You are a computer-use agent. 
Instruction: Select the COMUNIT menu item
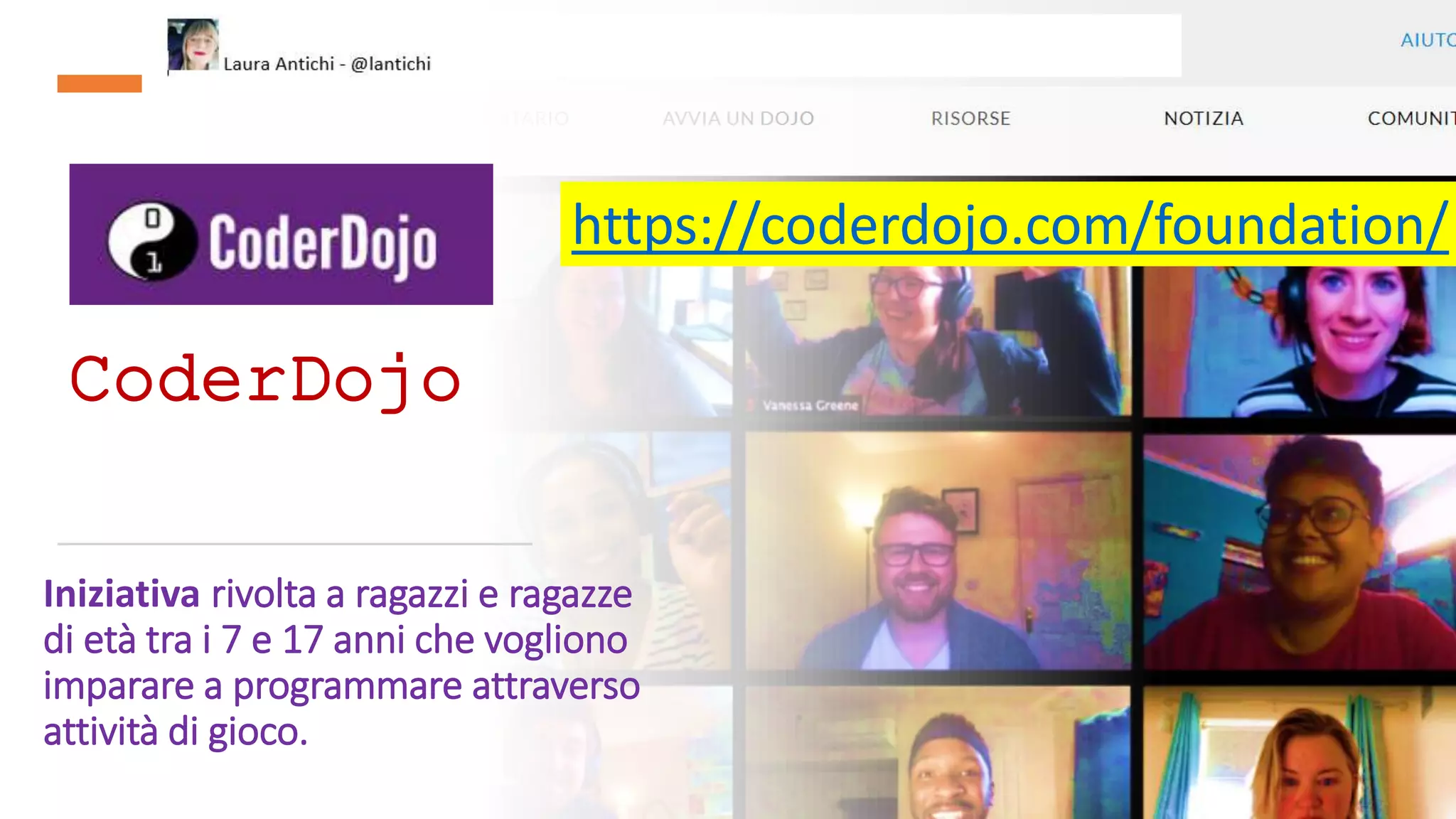click(1410, 118)
